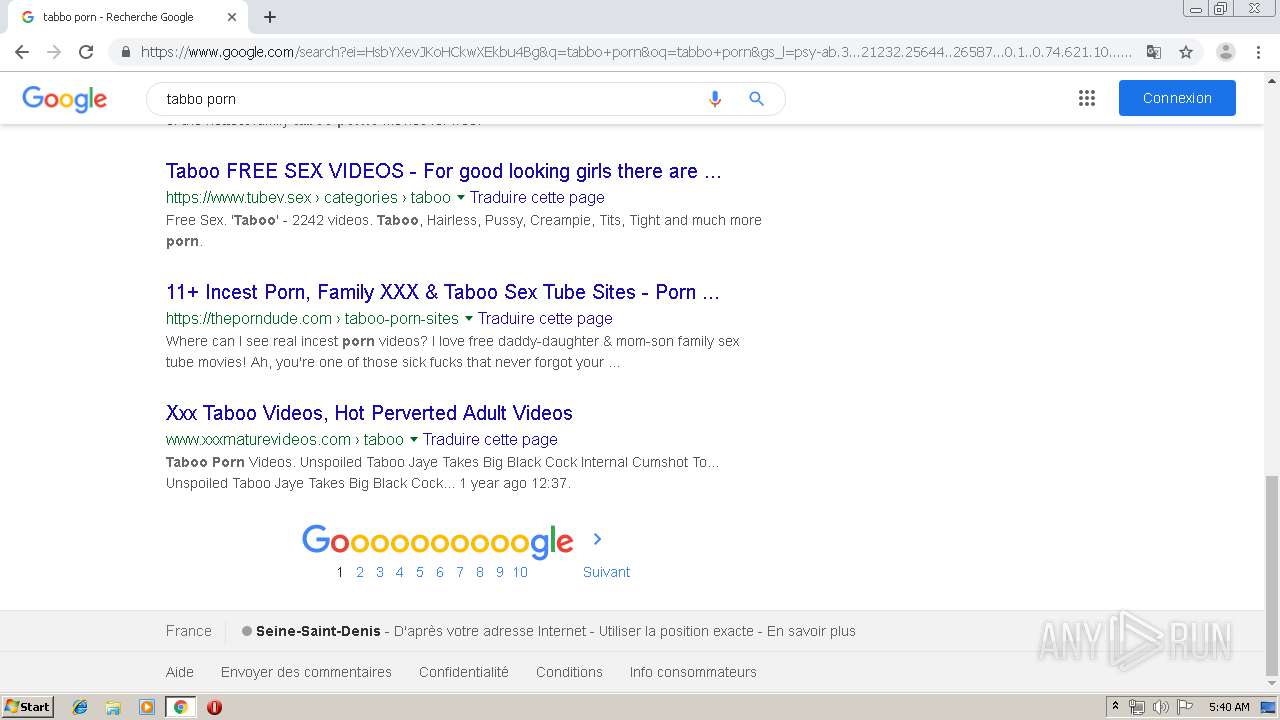The width and height of the screenshot is (1280, 720).
Task: Click the 5:40 AM taskbar clock
Action: [x=1229, y=707]
